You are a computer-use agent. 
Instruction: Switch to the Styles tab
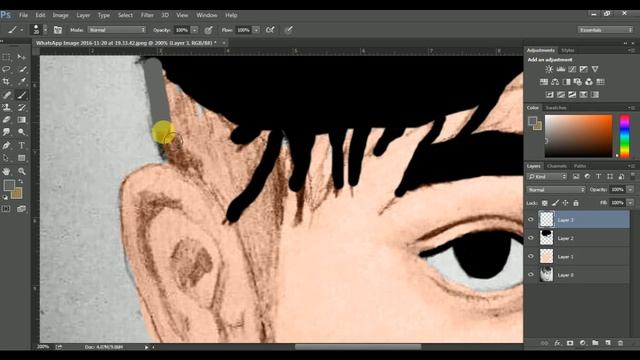pyautogui.click(x=567, y=50)
